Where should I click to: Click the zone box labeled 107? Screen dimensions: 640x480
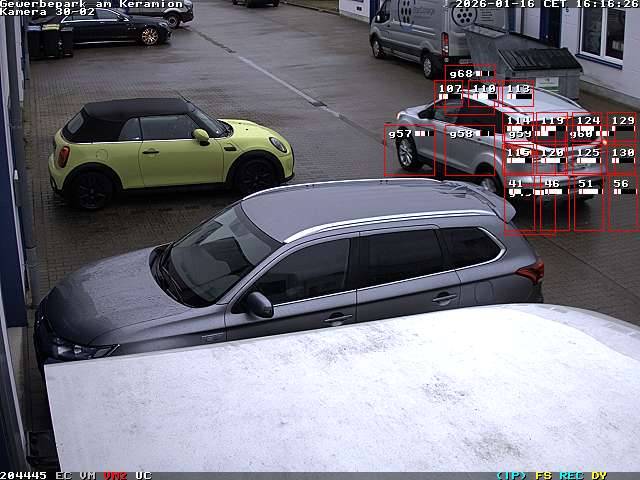pos(450,95)
